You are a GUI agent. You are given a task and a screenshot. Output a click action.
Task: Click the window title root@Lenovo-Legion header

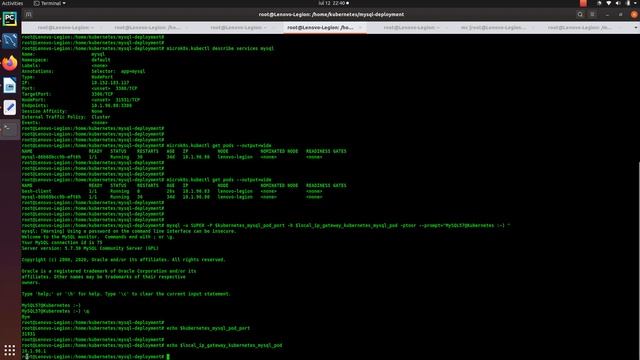tap(331, 14)
